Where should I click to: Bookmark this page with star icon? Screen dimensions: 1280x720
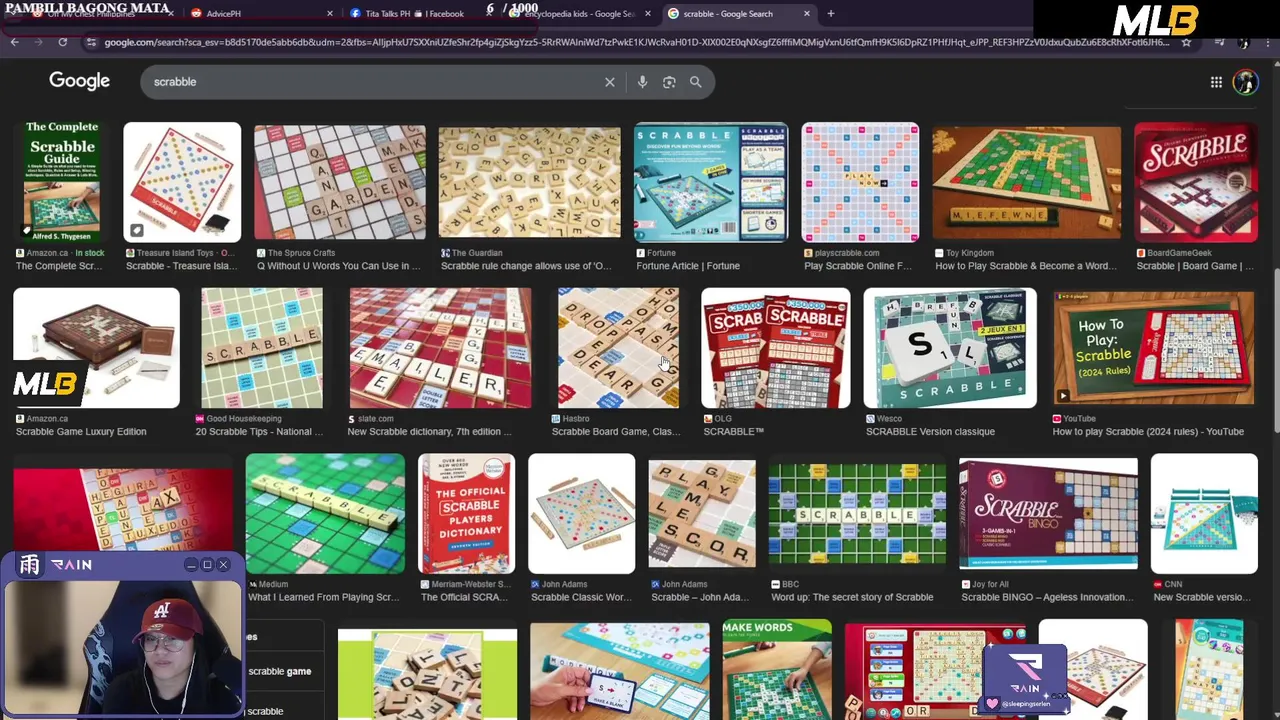click(1186, 42)
